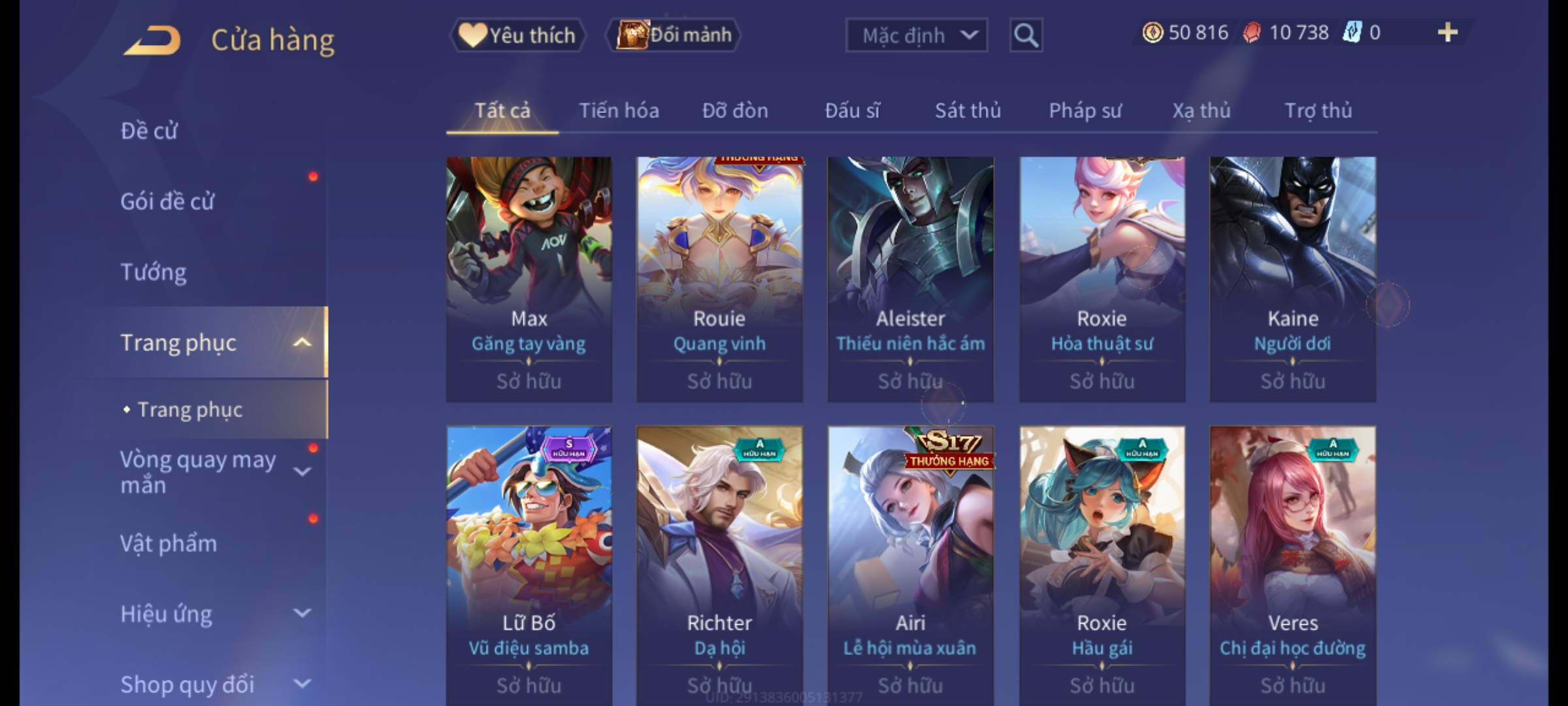The image size is (1568, 706).
Task: Open Yêu thích heart favorites
Action: pyautogui.click(x=517, y=35)
